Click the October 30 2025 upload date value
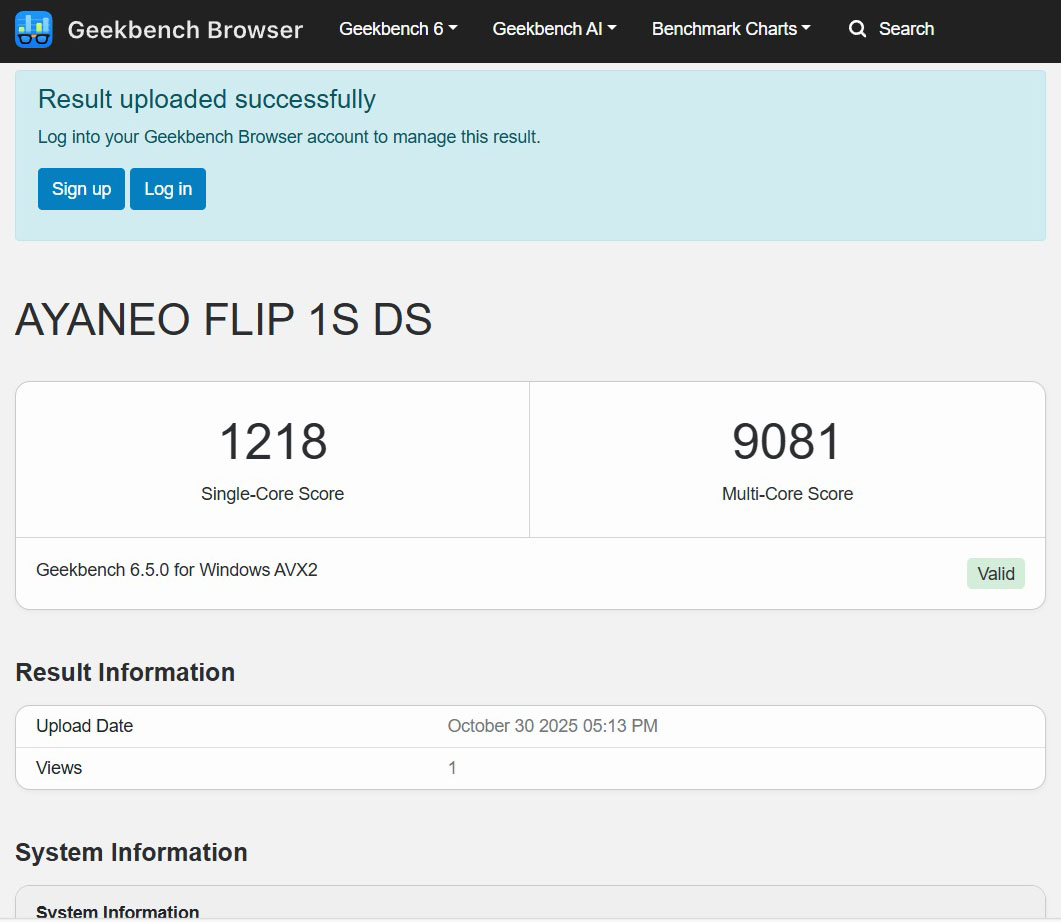Viewport: 1061px width, 922px height. tap(552, 726)
